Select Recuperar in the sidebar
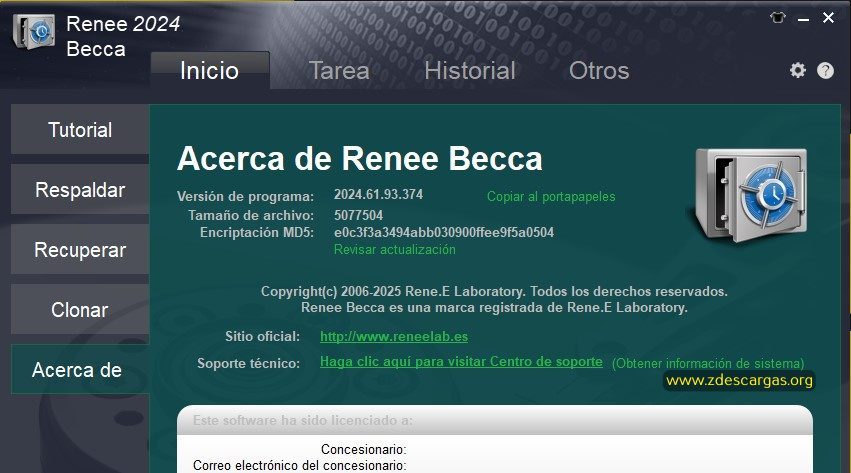 pyautogui.click(x=80, y=250)
